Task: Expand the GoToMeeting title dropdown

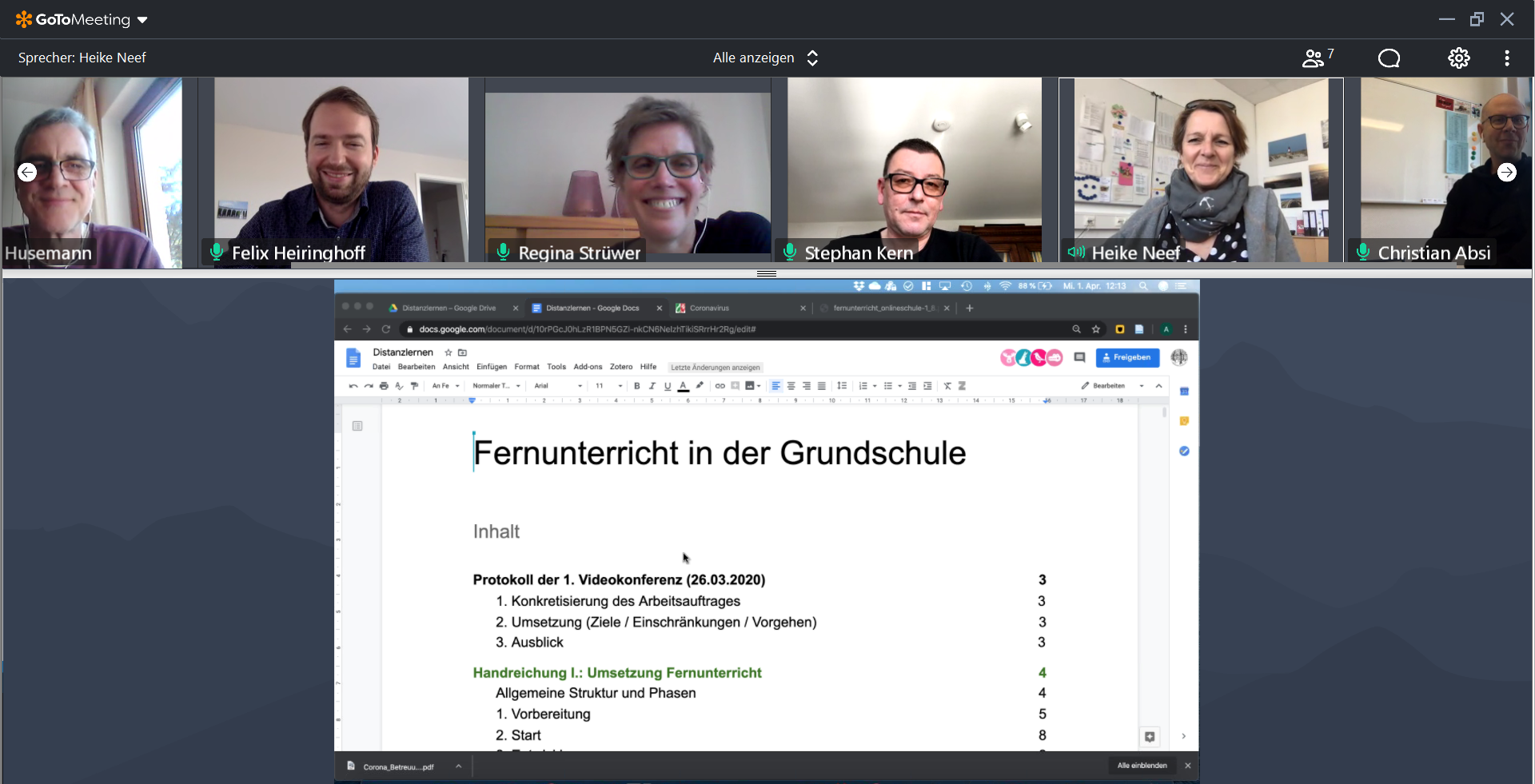Action: click(x=142, y=20)
